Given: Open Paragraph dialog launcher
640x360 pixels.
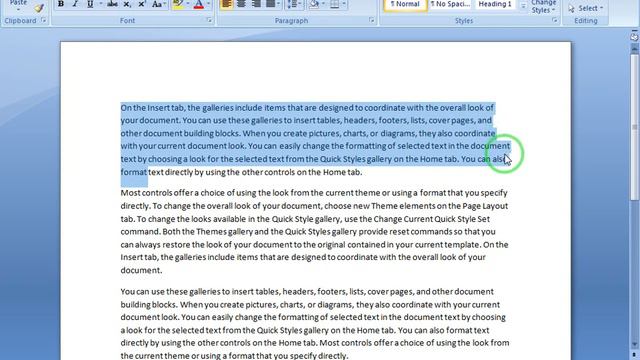Looking at the screenshot, I should click(371, 20).
